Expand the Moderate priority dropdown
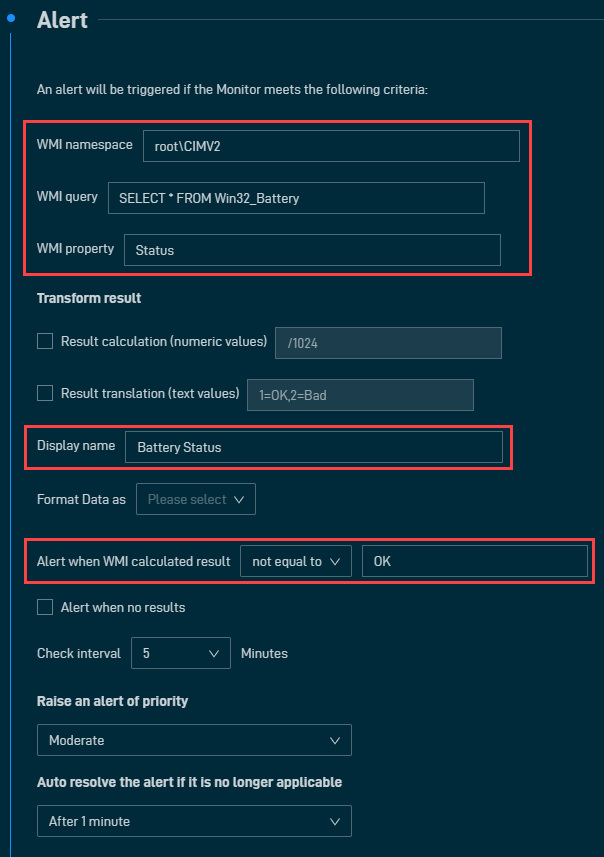The image size is (604, 857). (194, 740)
